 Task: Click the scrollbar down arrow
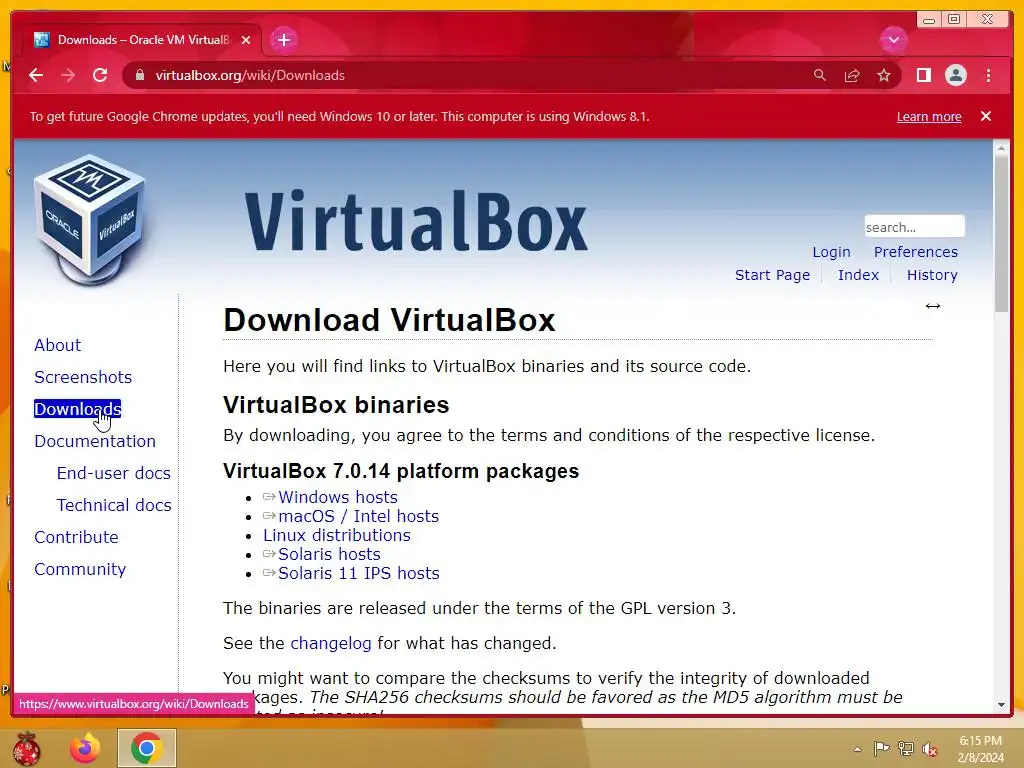[1001, 705]
